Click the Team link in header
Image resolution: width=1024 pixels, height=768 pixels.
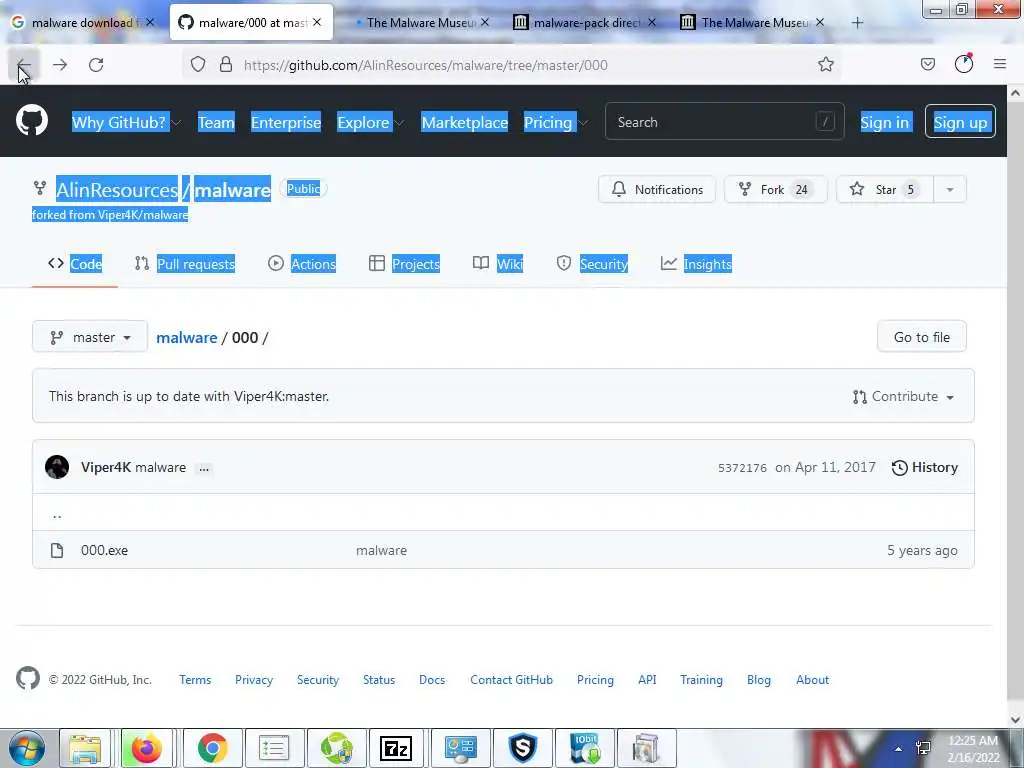(216, 122)
